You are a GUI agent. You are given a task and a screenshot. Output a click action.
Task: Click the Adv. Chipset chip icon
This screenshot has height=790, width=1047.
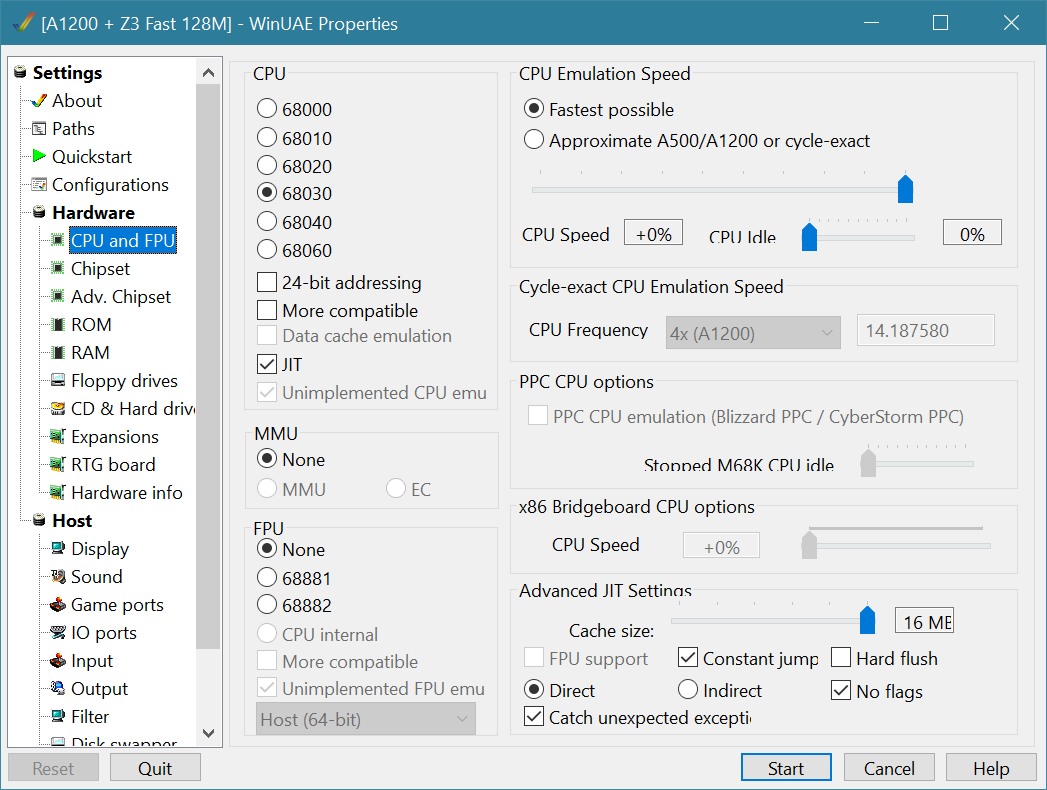click(x=58, y=297)
